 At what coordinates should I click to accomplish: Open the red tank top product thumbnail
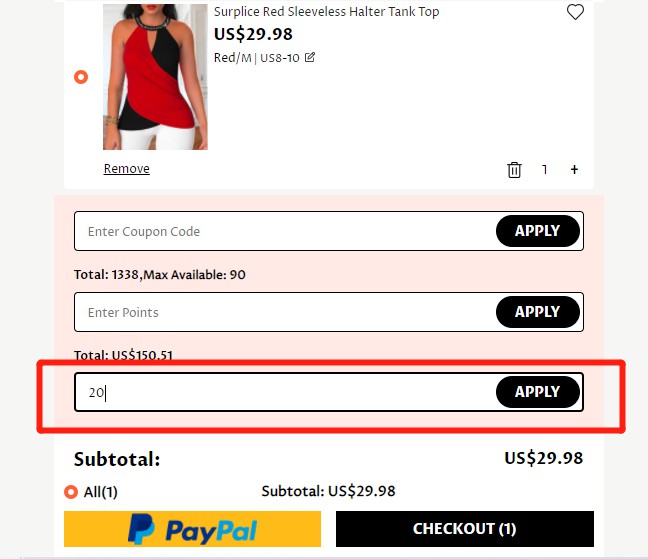(x=155, y=77)
